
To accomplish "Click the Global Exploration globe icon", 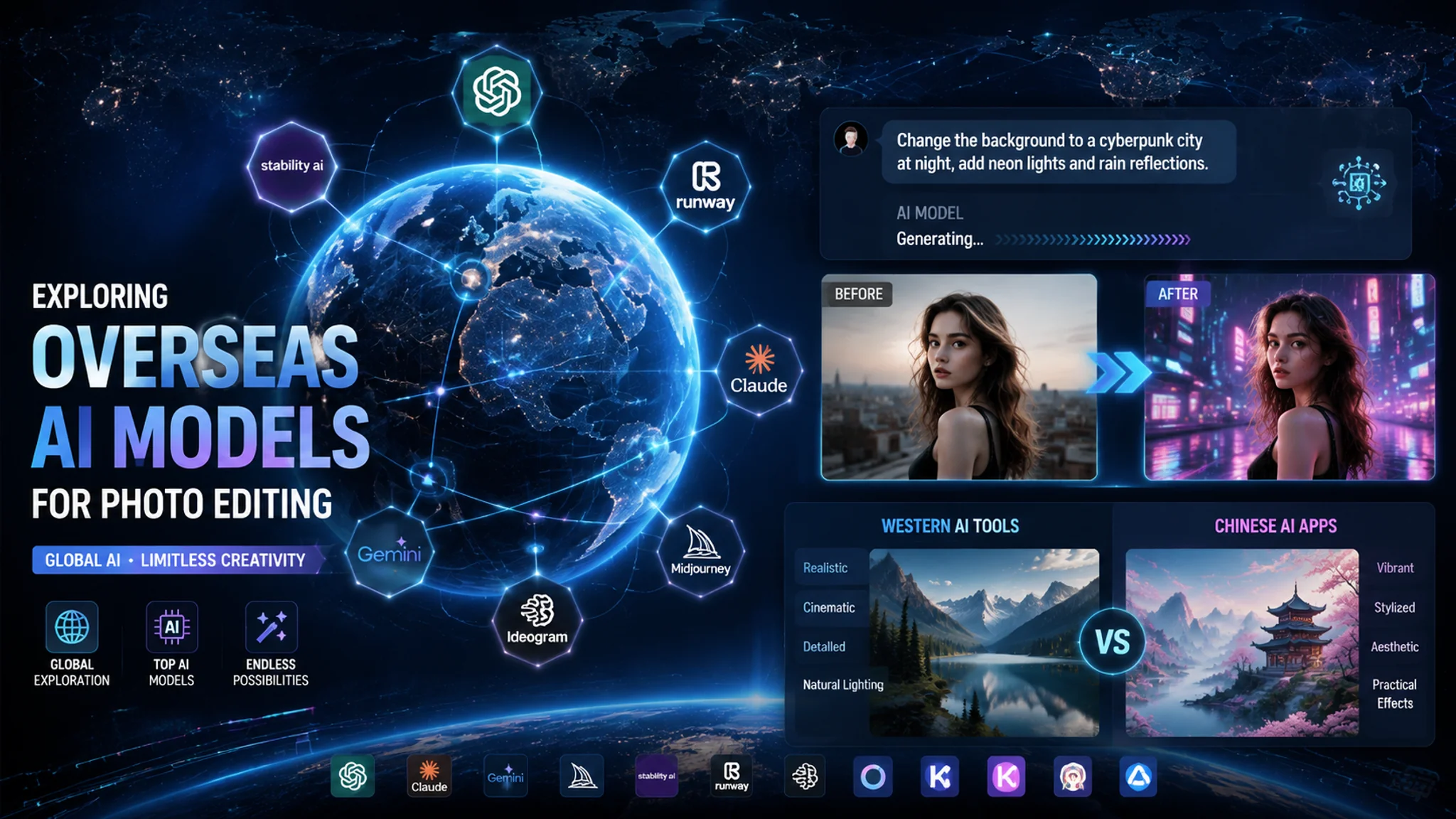I will [x=72, y=627].
